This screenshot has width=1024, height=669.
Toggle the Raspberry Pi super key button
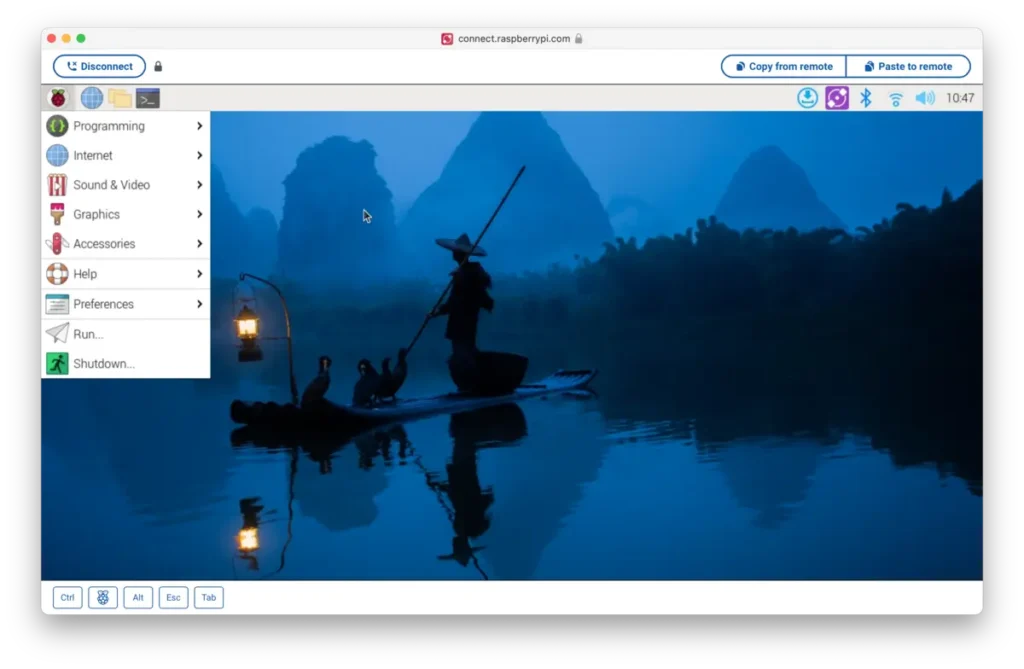(103, 597)
